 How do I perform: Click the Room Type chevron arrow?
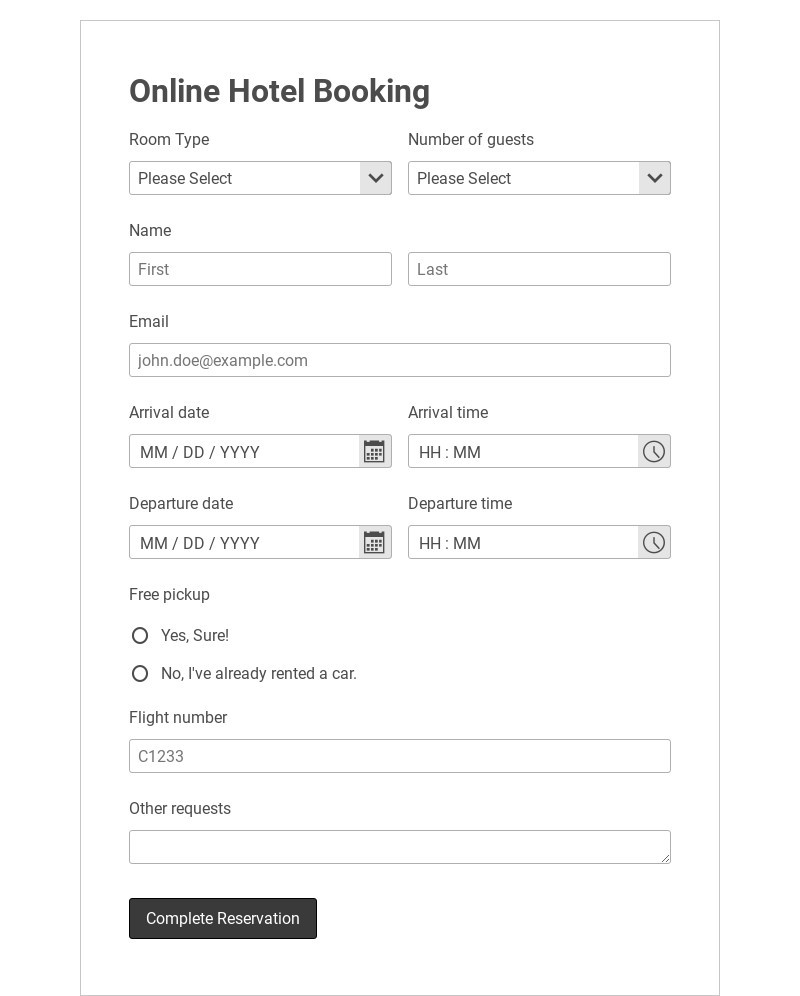(x=376, y=178)
